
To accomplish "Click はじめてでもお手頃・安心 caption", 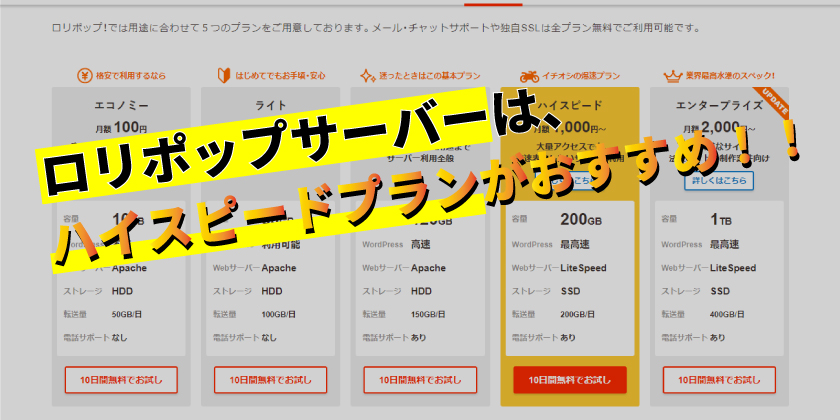I will pos(280,76).
